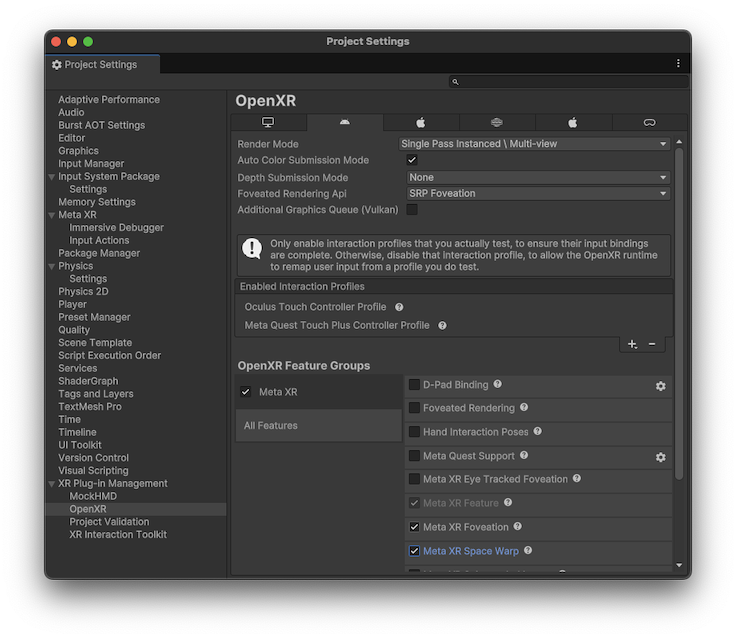Click the minus button to remove an interaction profile
The image size is (736, 638).
tap(652, 344)
